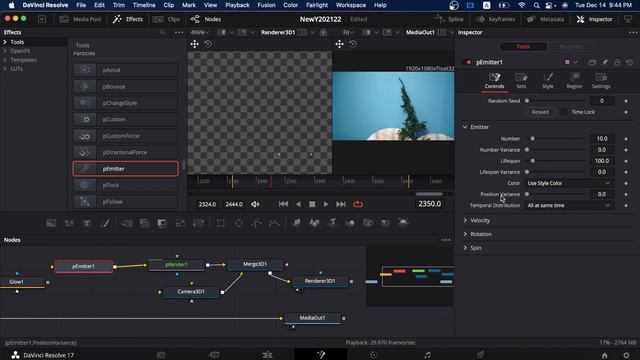The image size is (640, 360).
Task: Click the current frame field 2350.0
Action: [429, 204]
